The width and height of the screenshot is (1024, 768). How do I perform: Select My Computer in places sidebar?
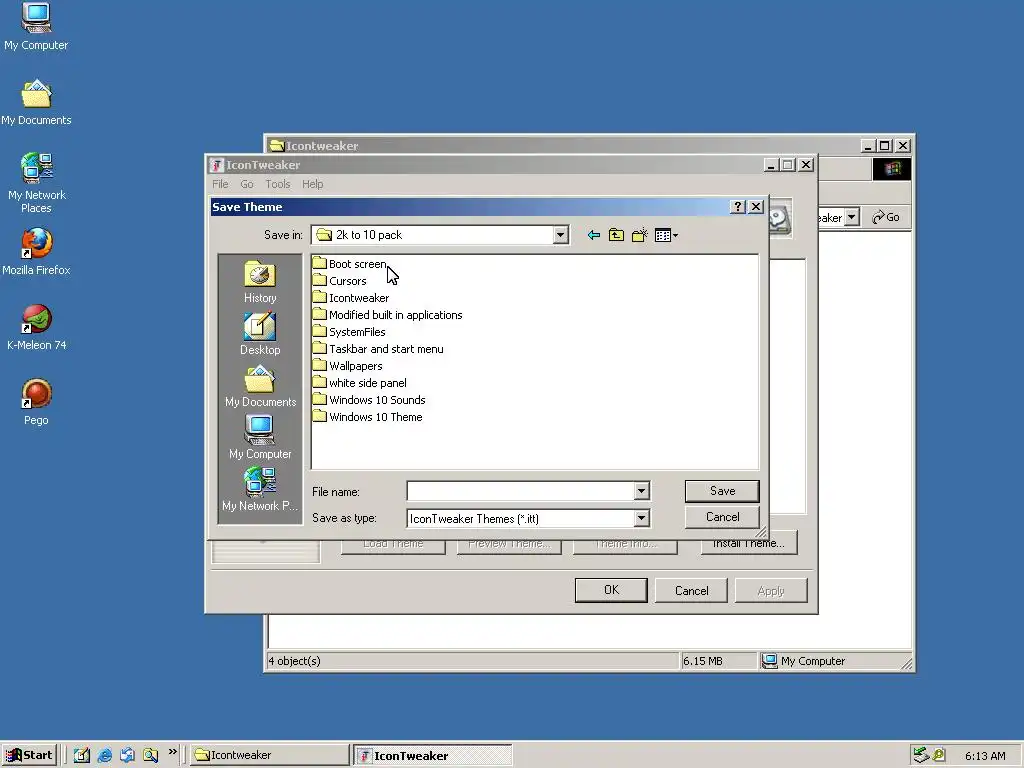[x=260, y=438]
